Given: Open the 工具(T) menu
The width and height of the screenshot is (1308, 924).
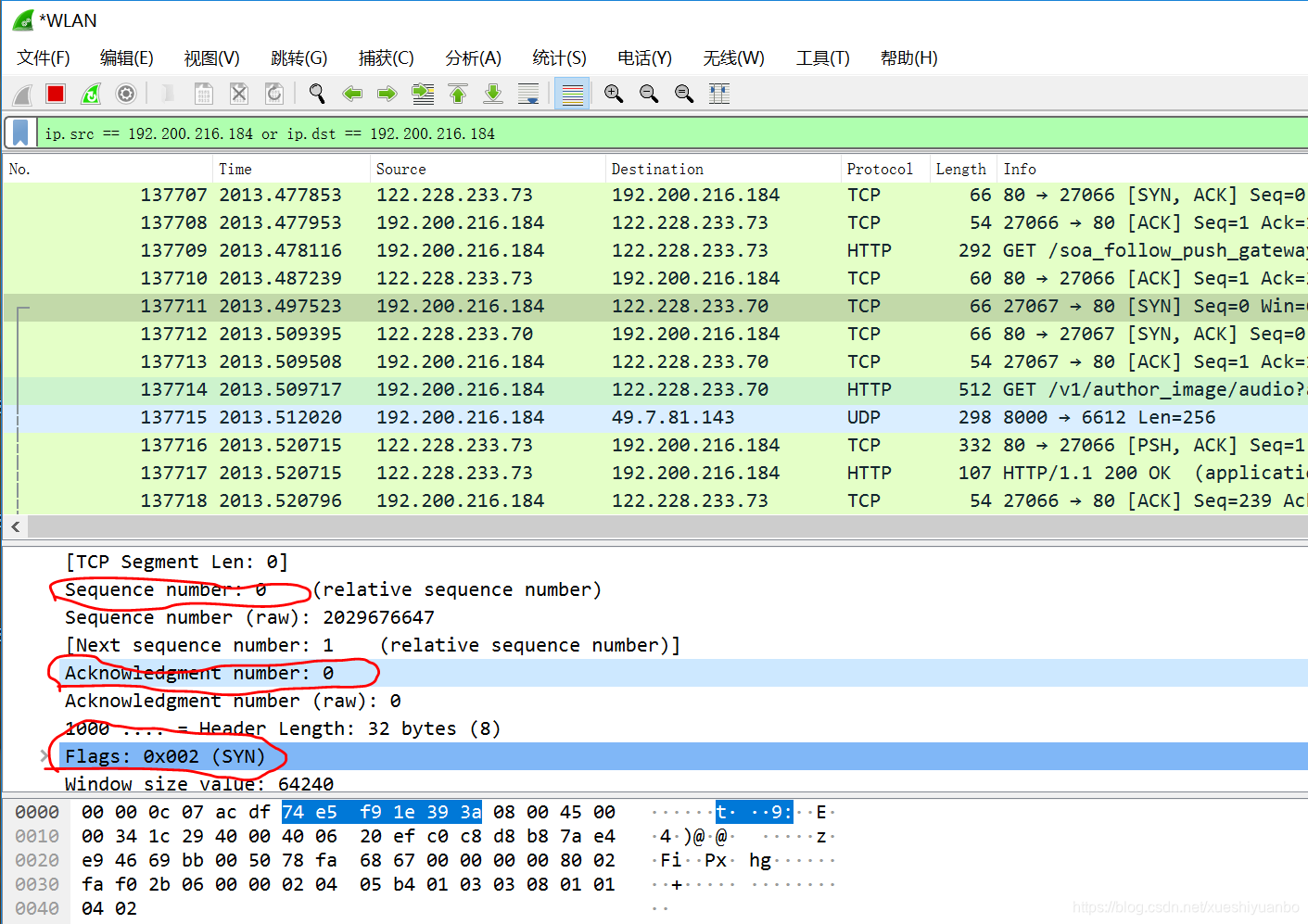Looking at the screenshot, I should pyautogui.click(x=823, y=58).
